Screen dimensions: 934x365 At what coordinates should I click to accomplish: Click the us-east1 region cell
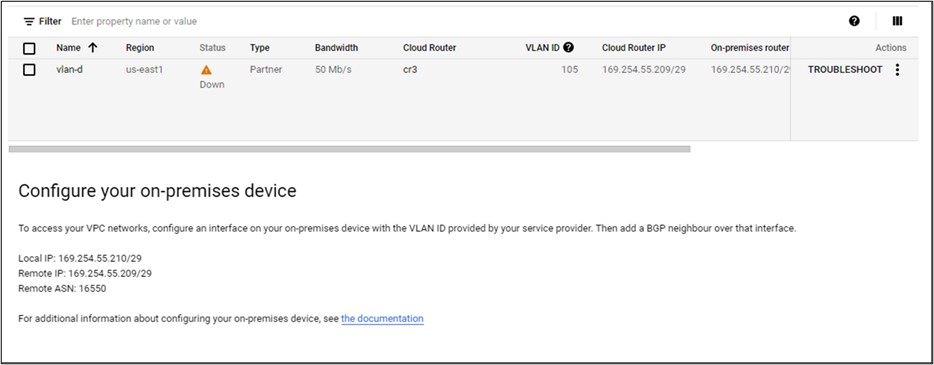coord(144,70)
